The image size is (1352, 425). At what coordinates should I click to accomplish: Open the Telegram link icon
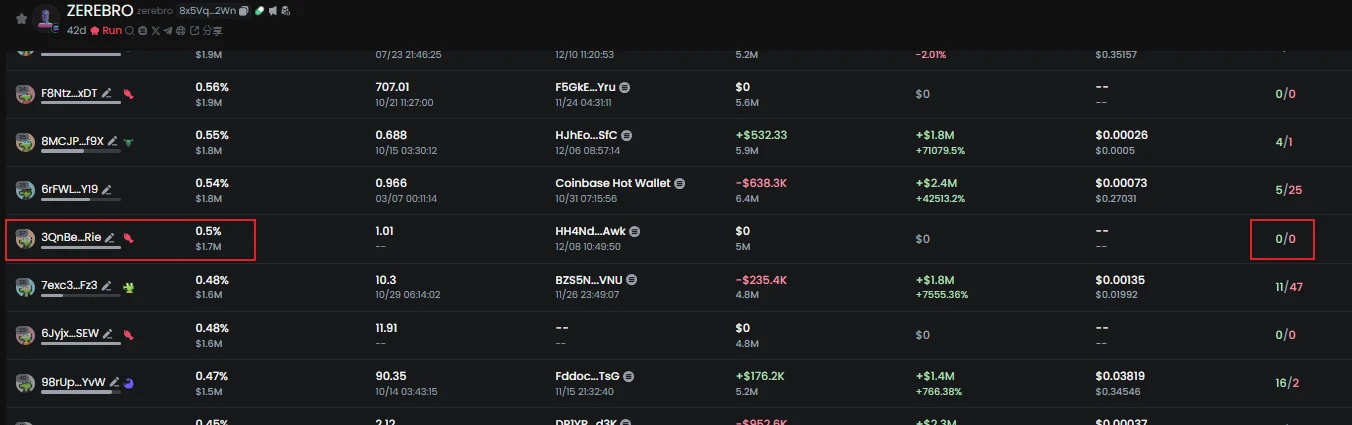(167, 31)
